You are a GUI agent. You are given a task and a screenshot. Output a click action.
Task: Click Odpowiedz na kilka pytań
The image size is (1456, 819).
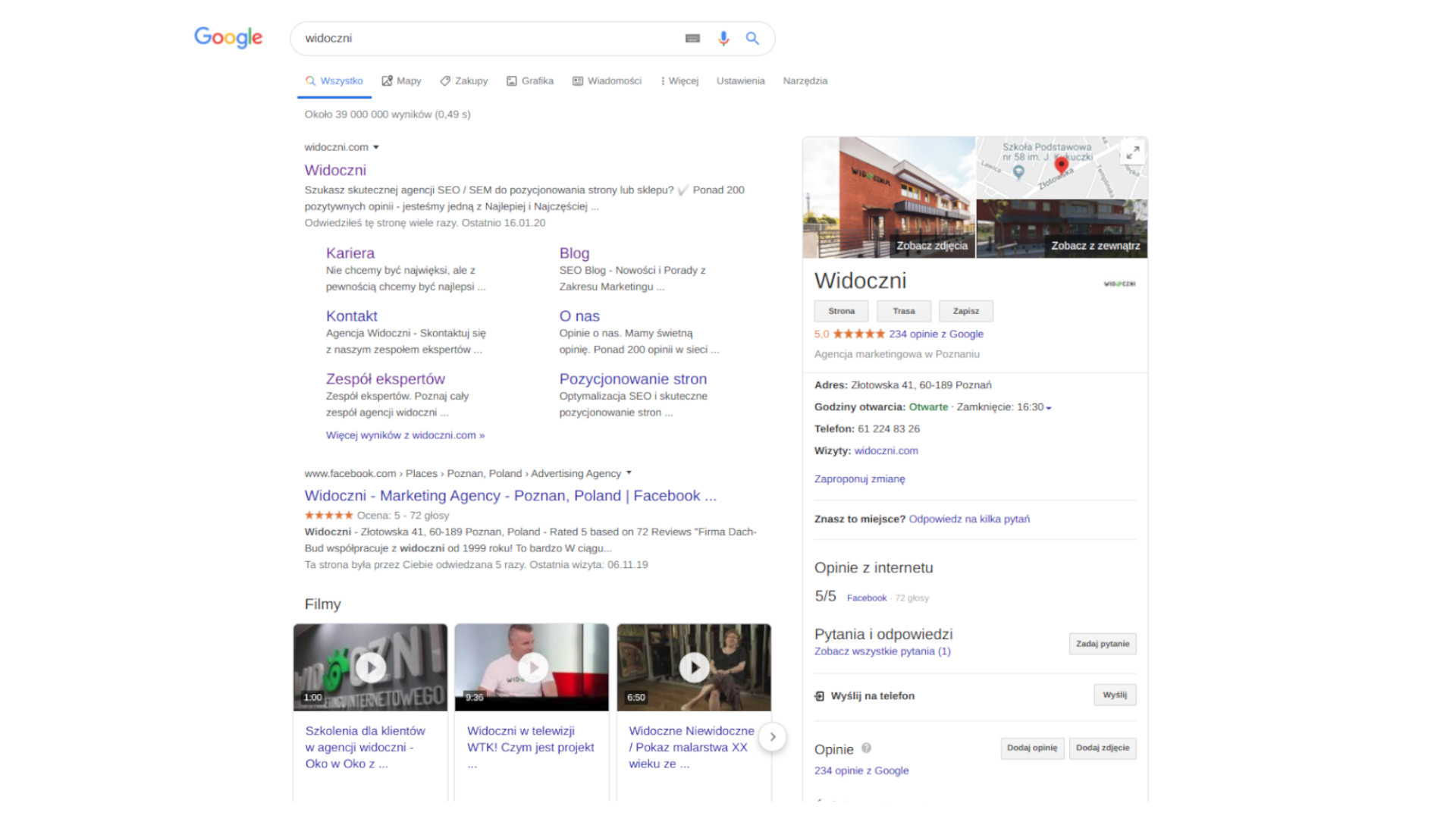(x=969, y=519)
